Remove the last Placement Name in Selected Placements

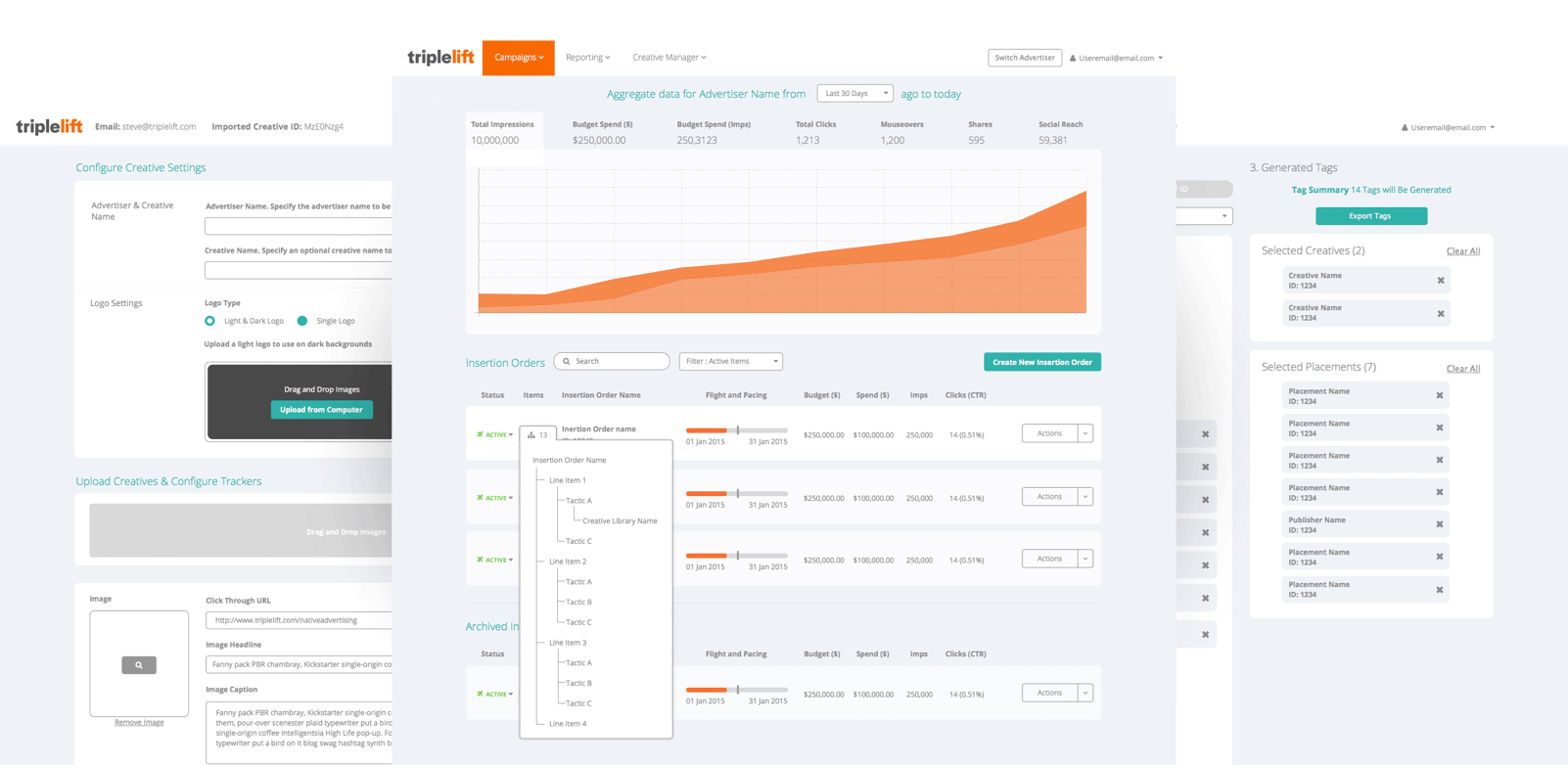point(1440,590)
